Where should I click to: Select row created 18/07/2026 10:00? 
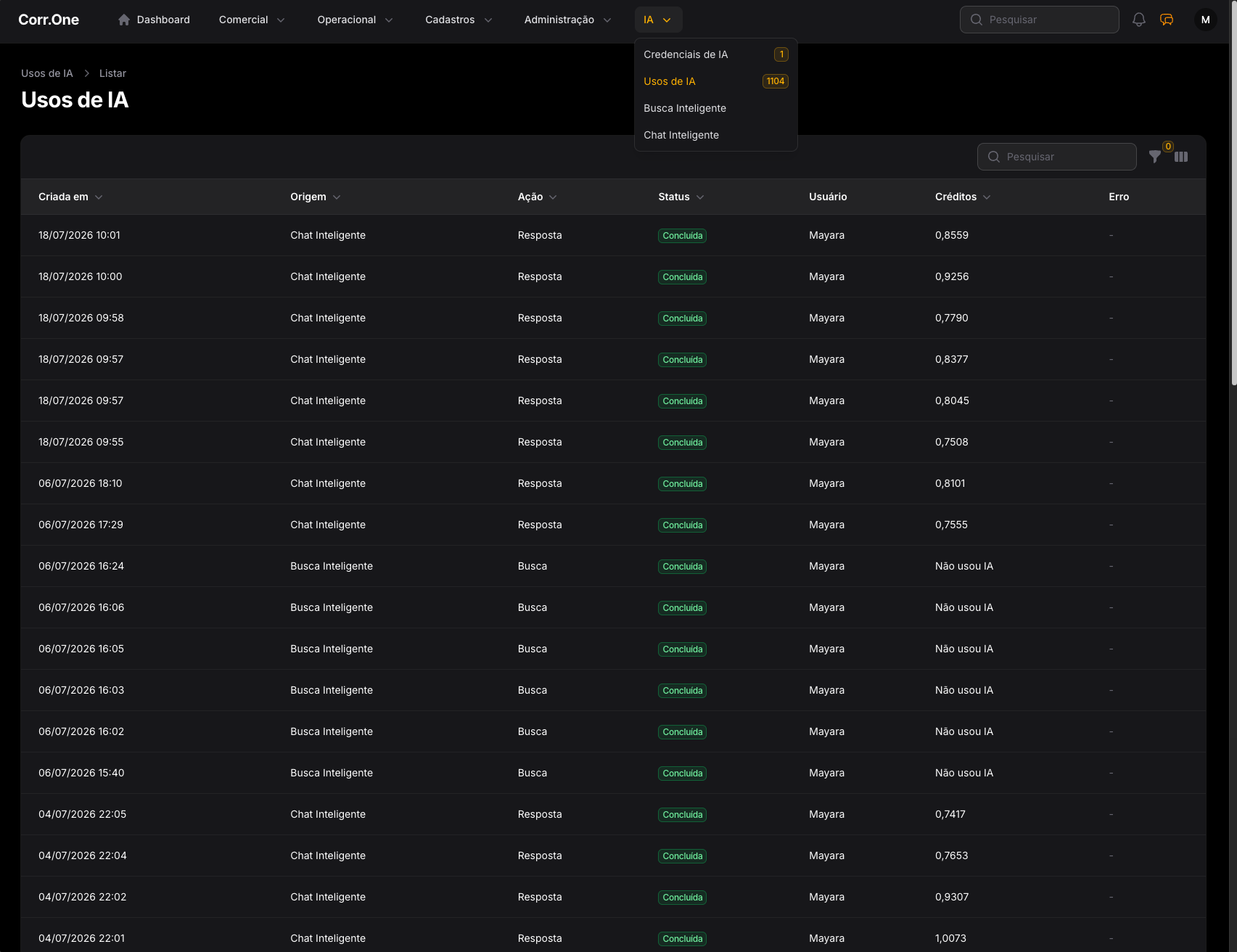click(613, 276)
